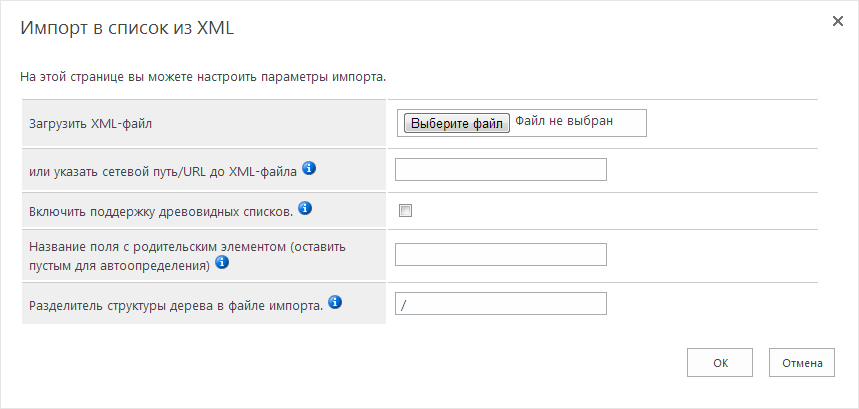Enable поддержку древовидных списков checkbox
Image resolution: width=859 pixels, height=409 pixels.
[405, 211]
